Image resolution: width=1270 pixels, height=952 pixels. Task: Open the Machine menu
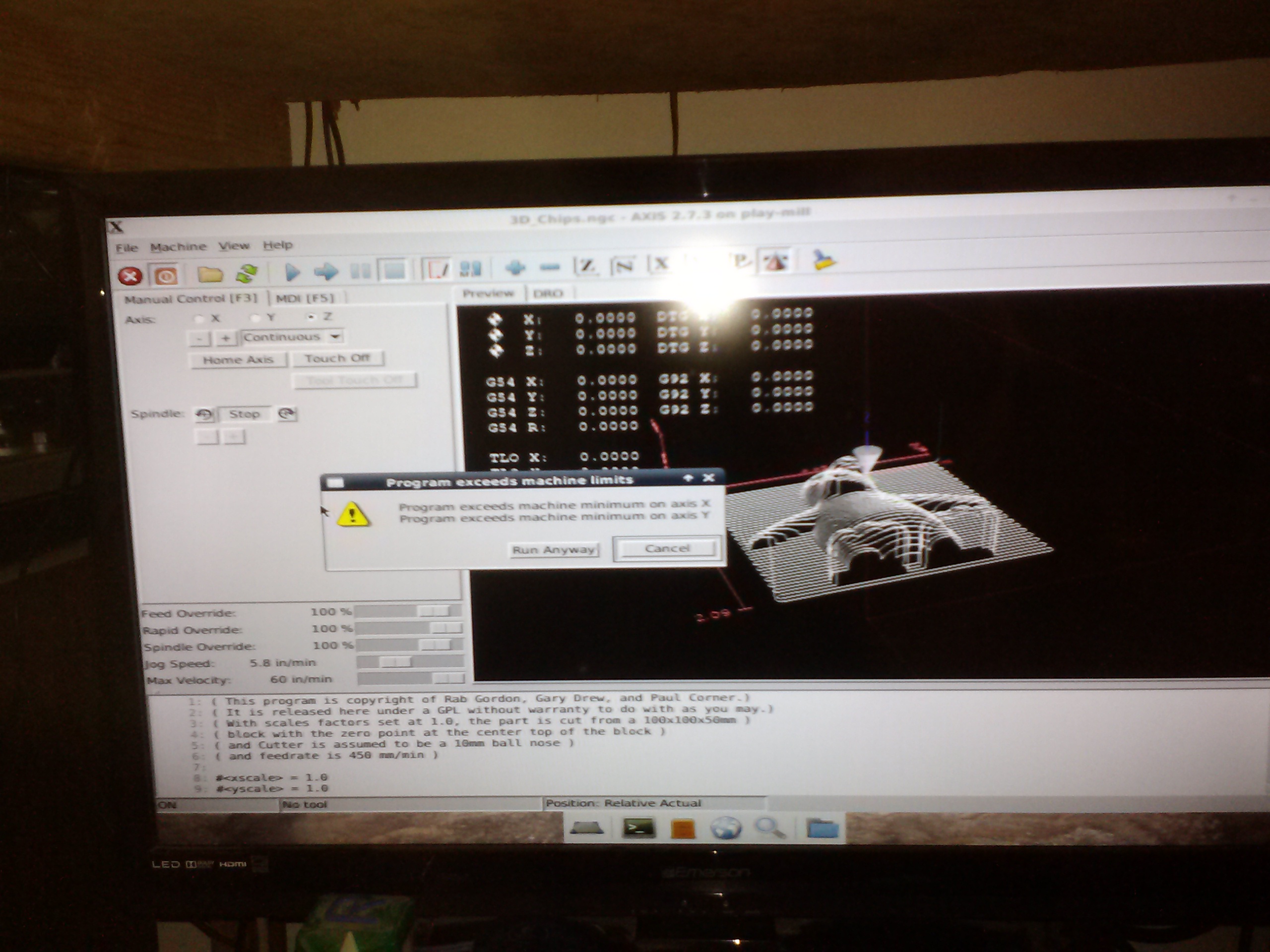pos(178,247)
